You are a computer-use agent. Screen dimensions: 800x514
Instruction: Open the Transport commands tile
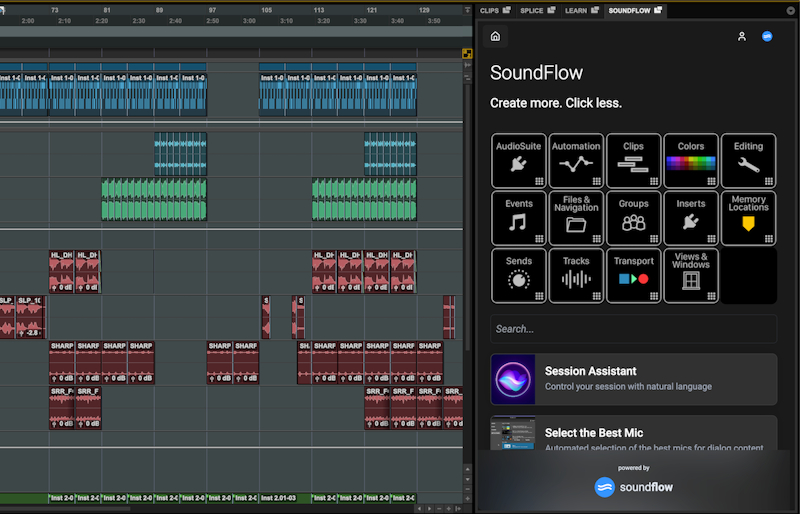tap(633, 276)
